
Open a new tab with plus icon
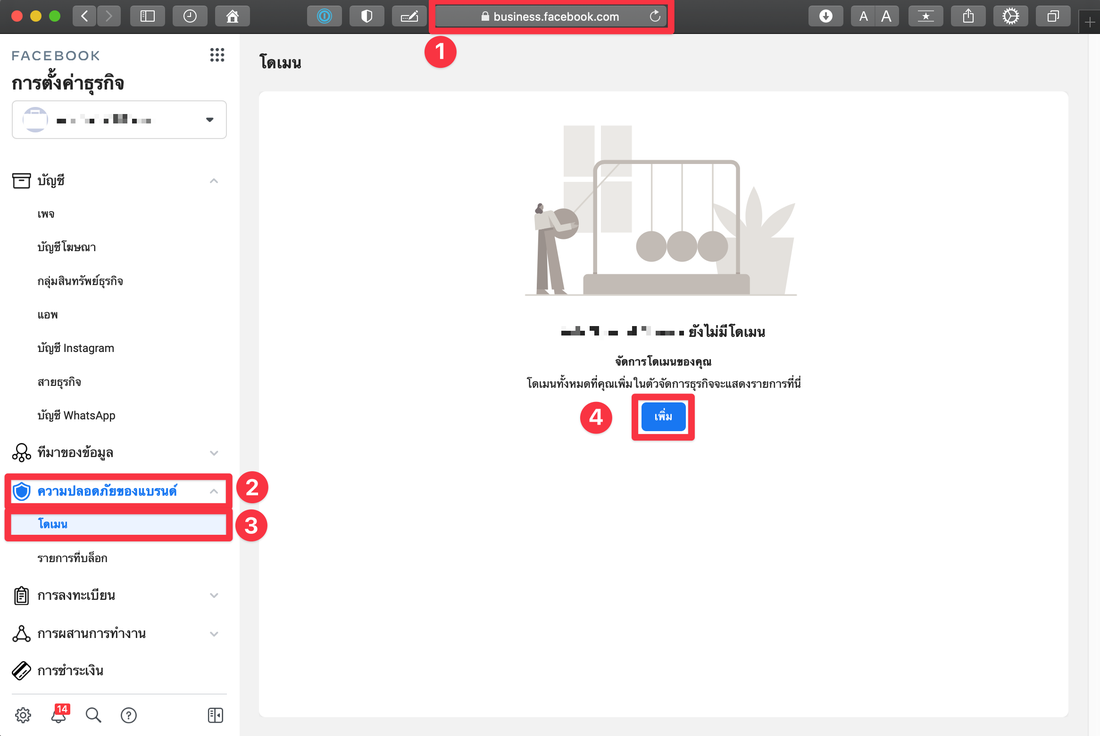[1089, 22]
